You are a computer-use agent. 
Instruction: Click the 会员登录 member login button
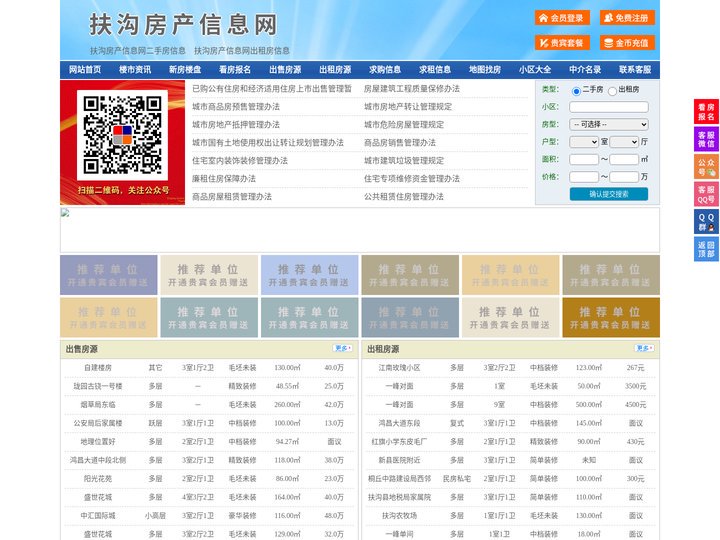(x=562, y=18)
